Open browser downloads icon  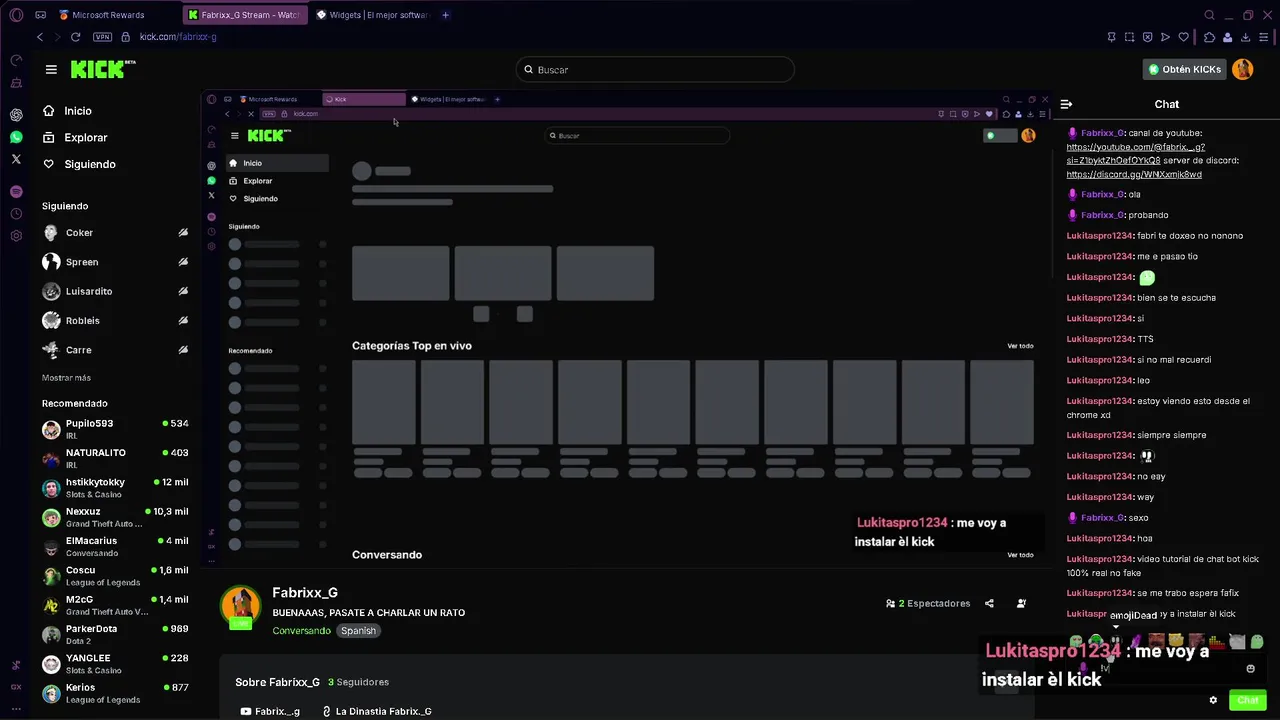click(x=1245, y=37)
